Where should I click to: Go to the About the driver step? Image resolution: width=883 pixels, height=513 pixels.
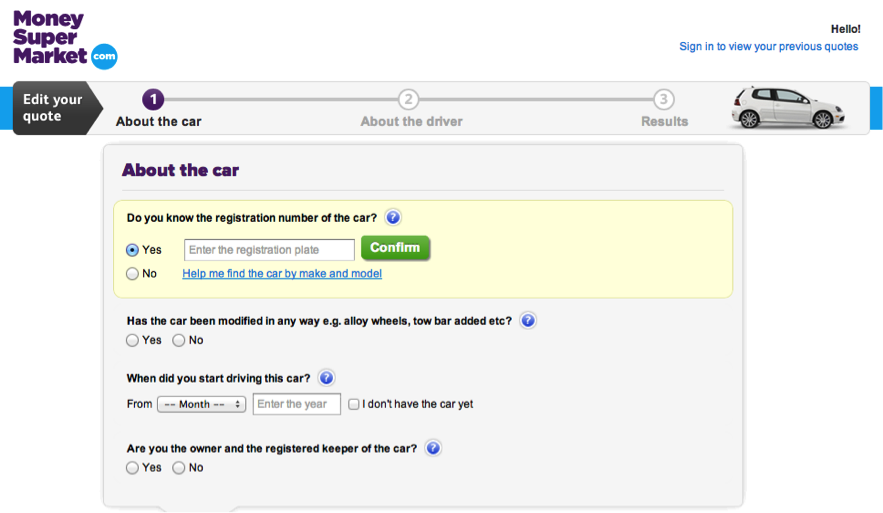tap(411, 121)
